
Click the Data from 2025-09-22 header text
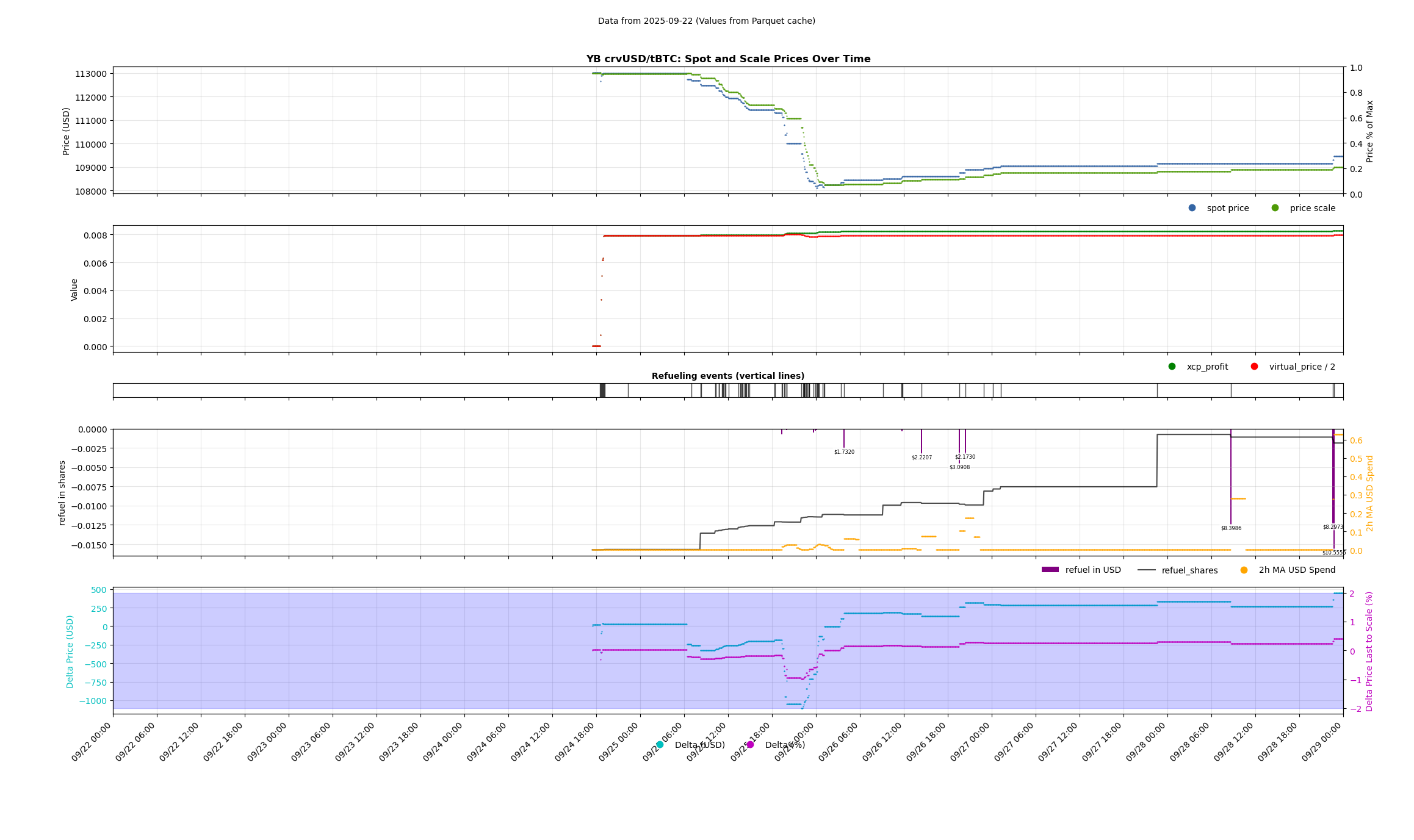click(x=706, y=21)
